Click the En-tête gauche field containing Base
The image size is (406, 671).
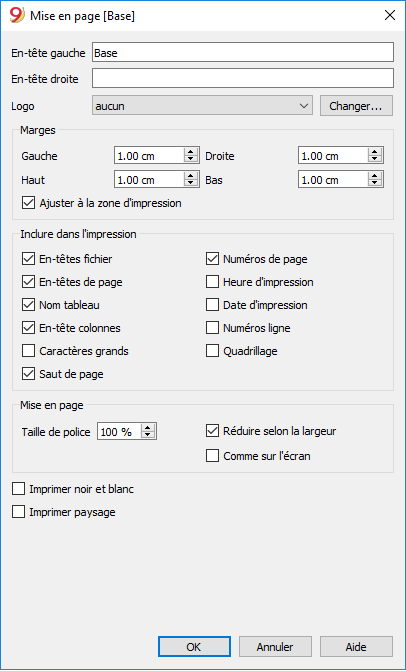click(x=243, y=53)
